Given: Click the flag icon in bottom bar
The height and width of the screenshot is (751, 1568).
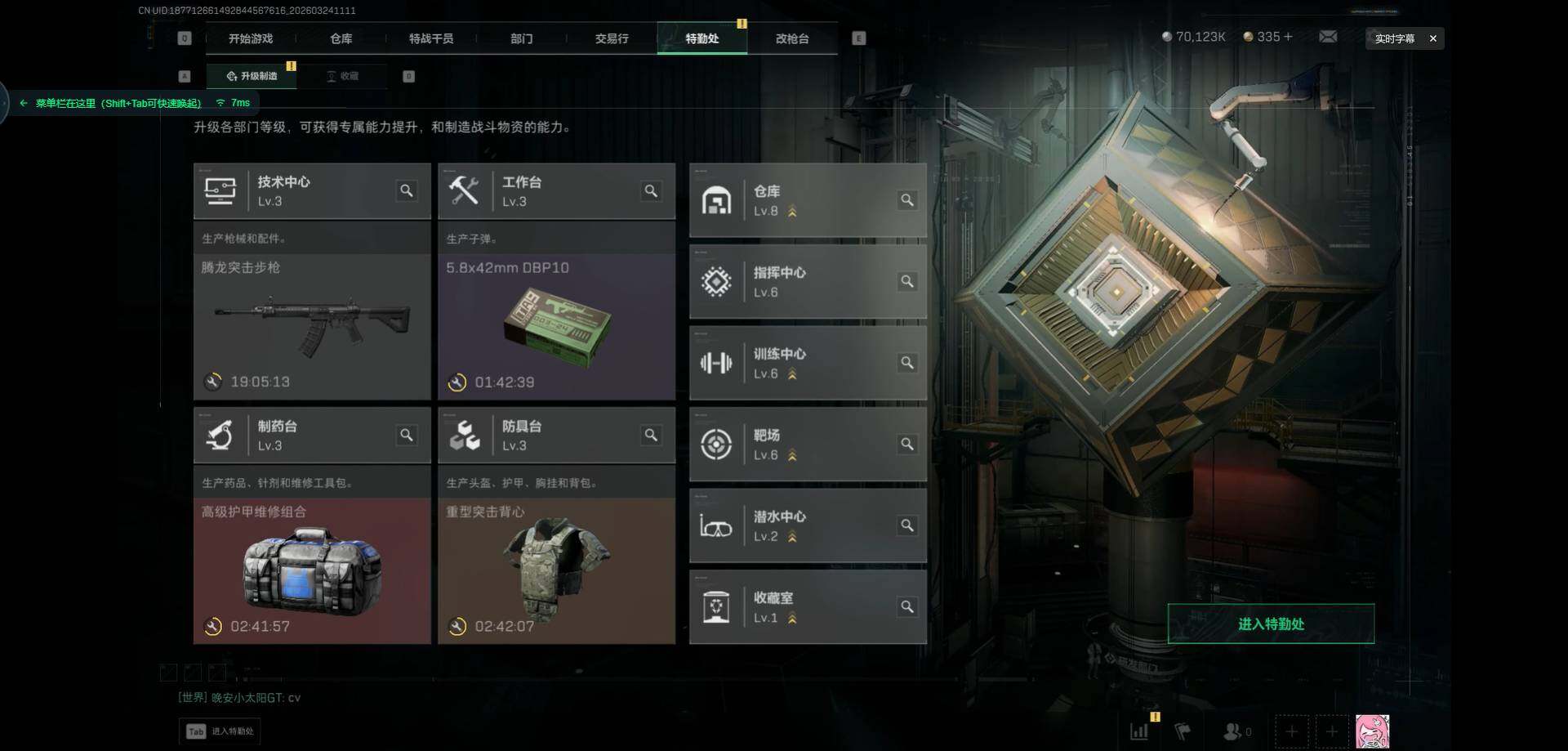Looking at the screenshot, I should click(x=1183, y=731).
